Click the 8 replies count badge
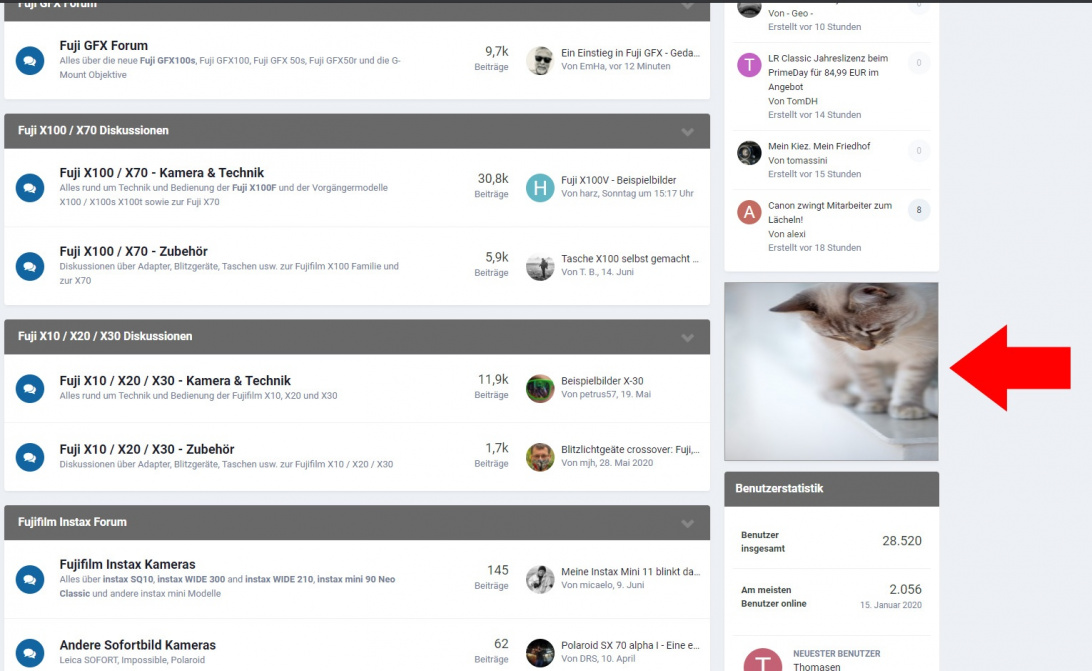Image resolution: width=1092 pixels, height=671 pixels. point(919,210)
